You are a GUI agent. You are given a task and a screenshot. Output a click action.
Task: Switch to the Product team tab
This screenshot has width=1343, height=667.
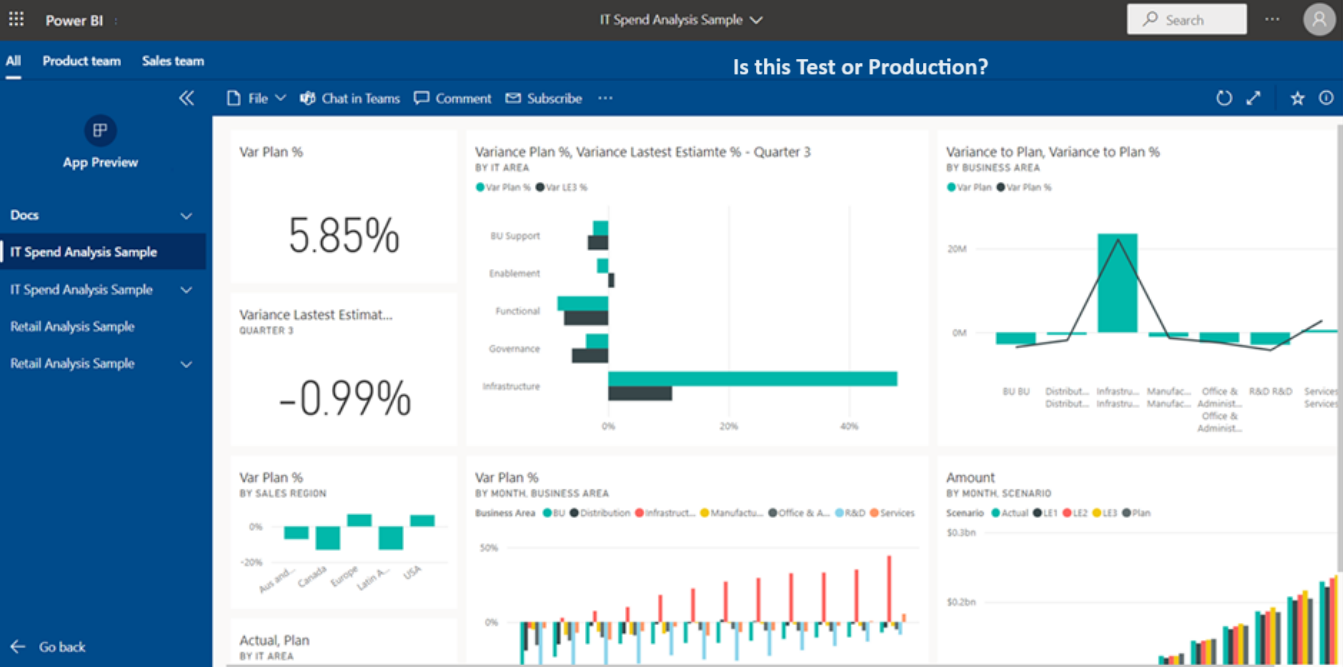(x=81, y=60)
